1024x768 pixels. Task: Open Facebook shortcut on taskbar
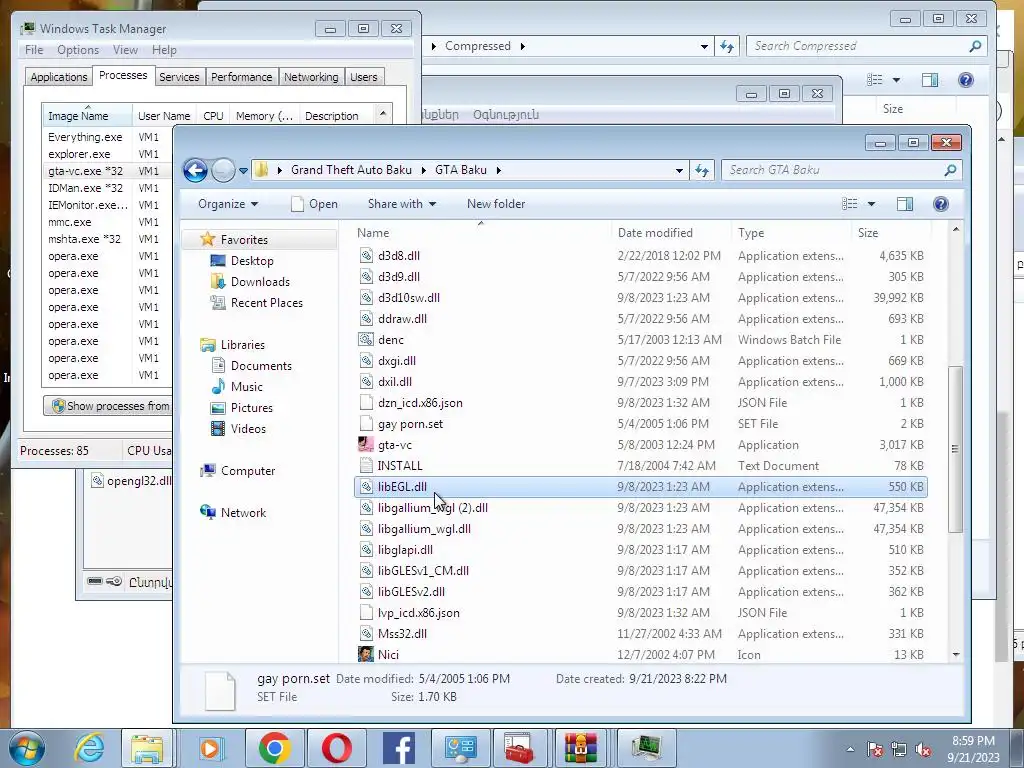(398, 748)
